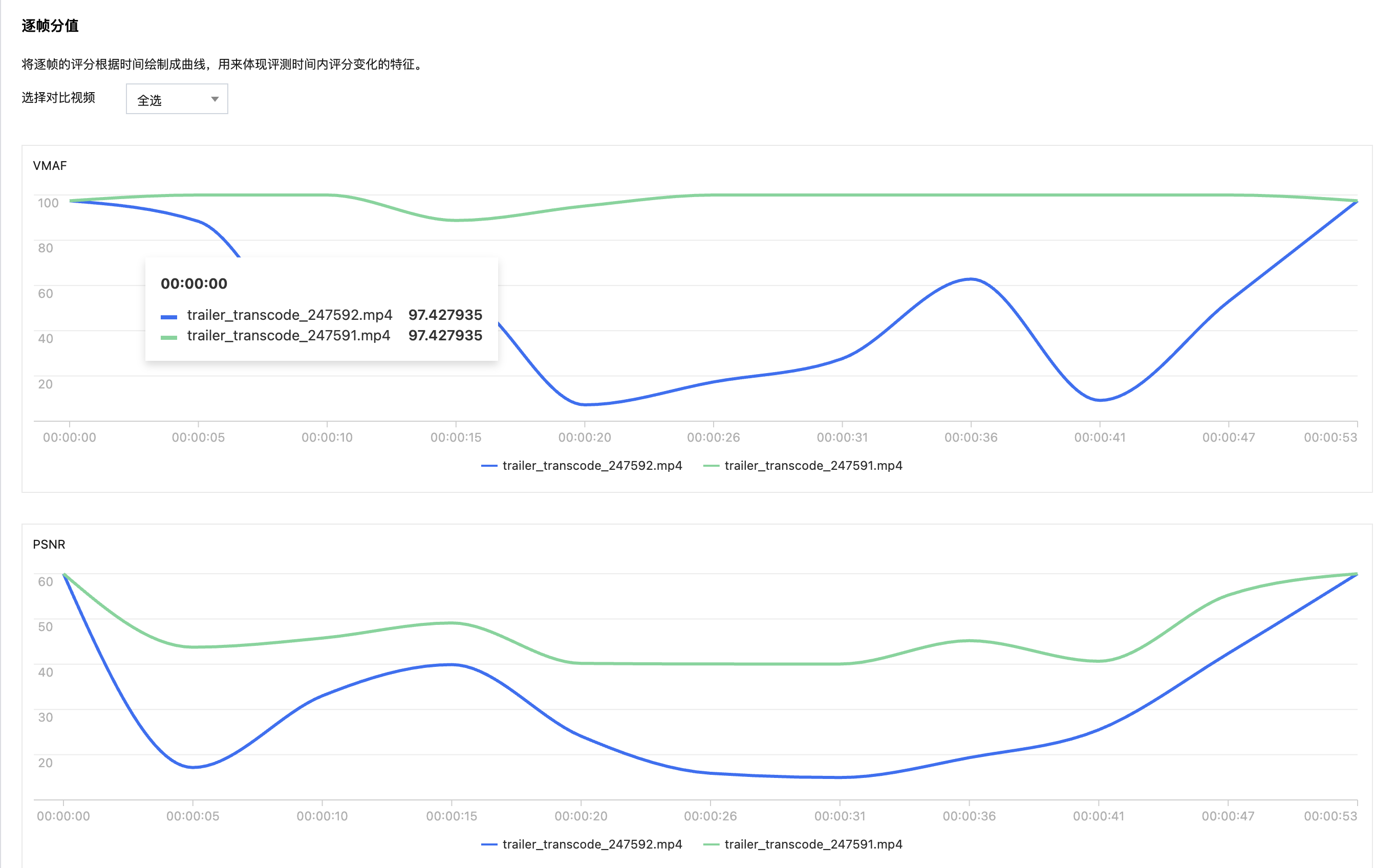Click 00:00:20 tick on VMAF time axis
Image resolution: width=1375 pixels, height=868 pixels.
(x=584, y=438)
